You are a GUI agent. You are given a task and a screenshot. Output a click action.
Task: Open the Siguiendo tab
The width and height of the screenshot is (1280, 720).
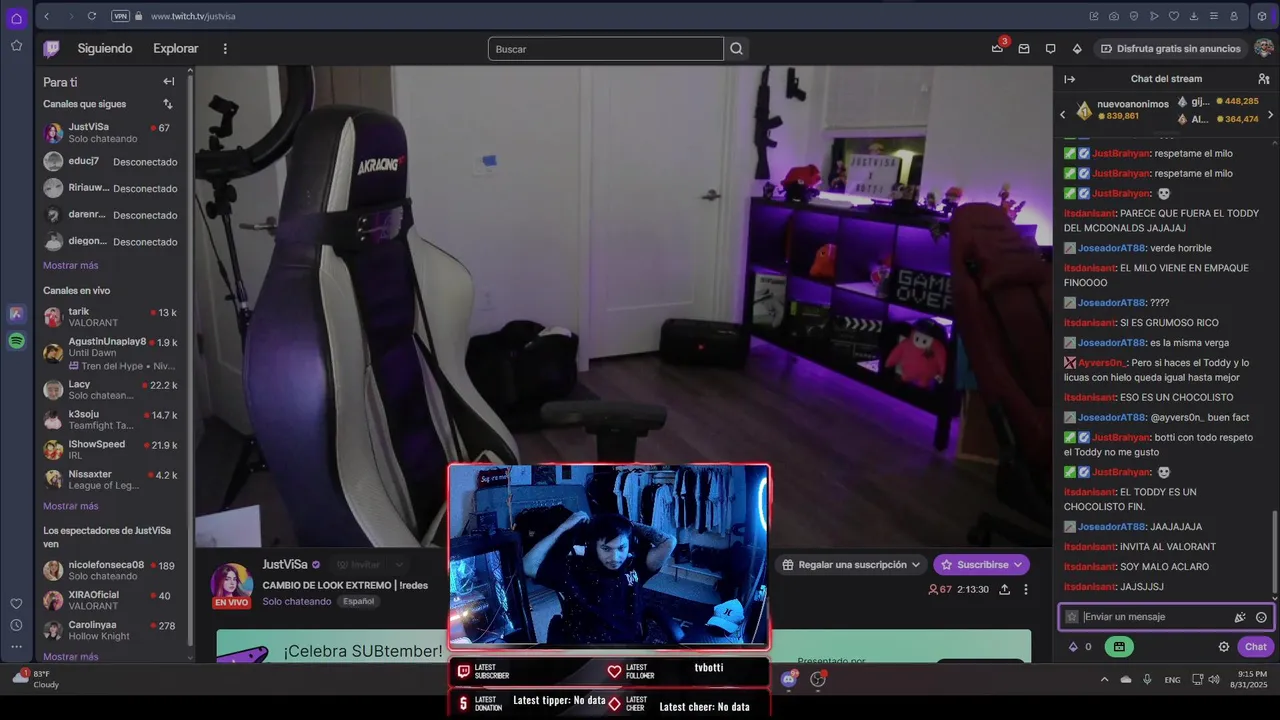pos(105,48)
